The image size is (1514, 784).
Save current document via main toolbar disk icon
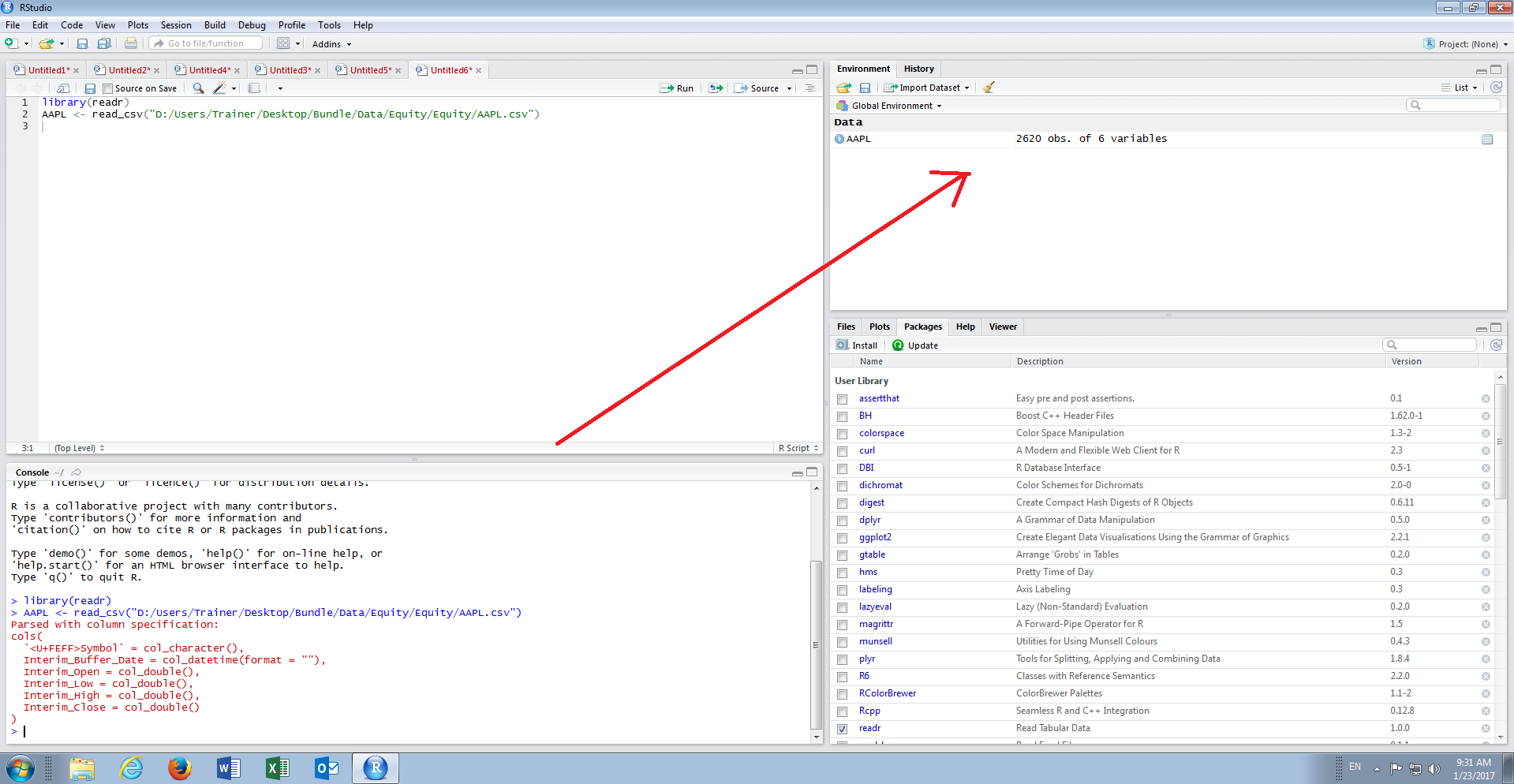tap(82, 43)
